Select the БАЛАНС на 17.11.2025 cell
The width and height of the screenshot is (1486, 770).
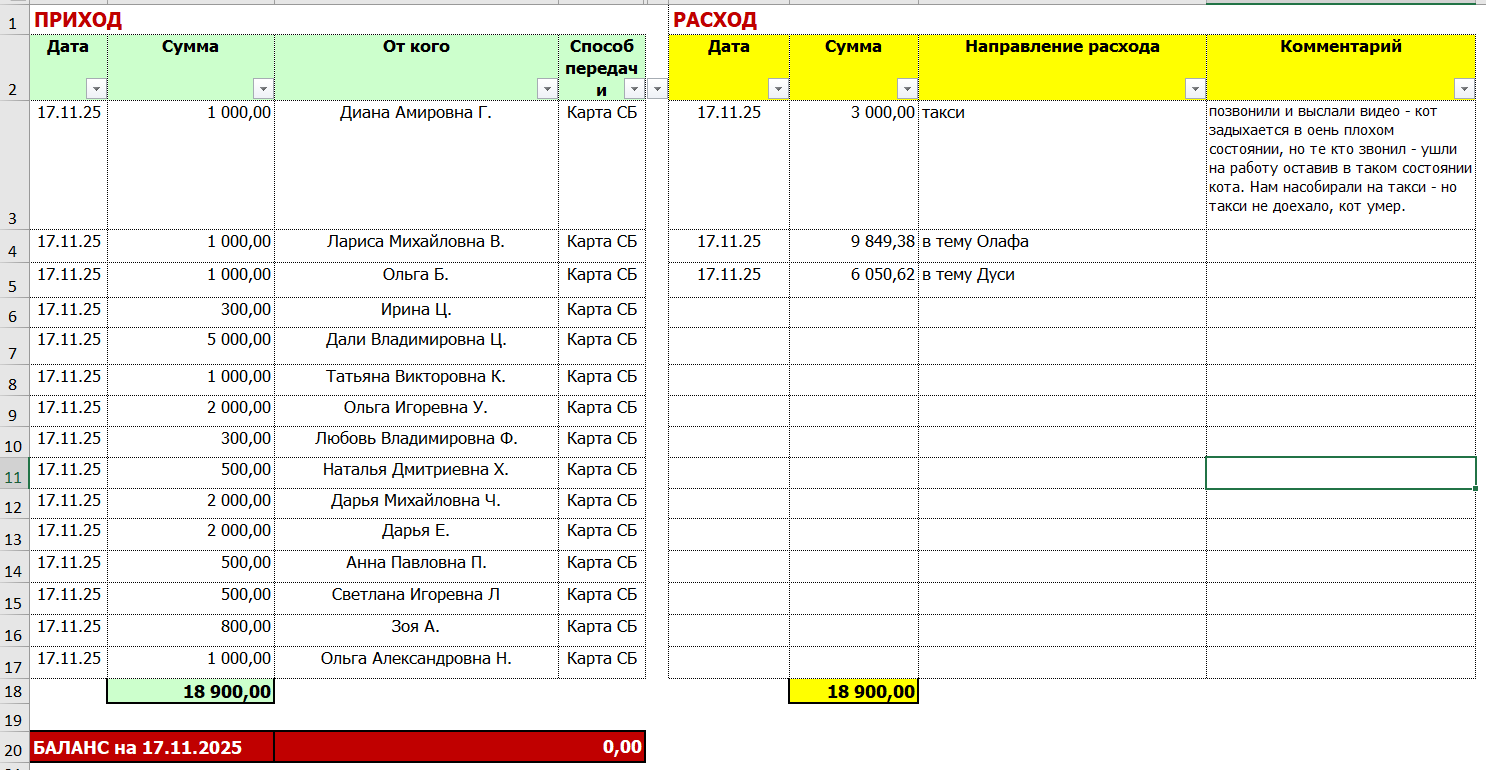152,747
